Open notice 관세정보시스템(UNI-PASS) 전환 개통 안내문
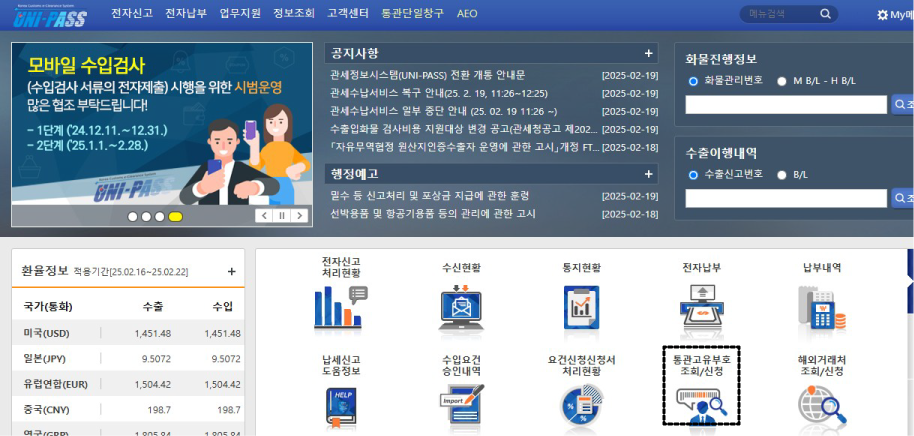This screenshot has height=436, width=914. click(x=427, y=75)
